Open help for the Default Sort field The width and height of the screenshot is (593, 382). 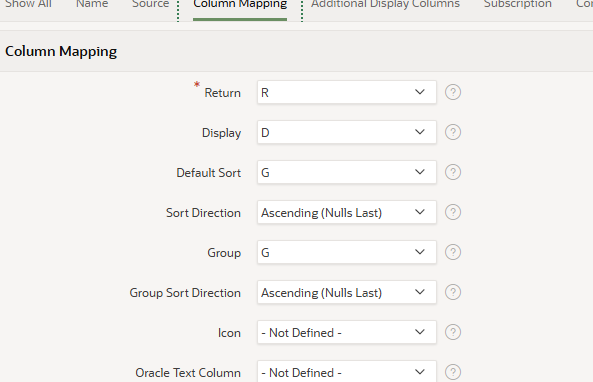click(x=453, y=172)
